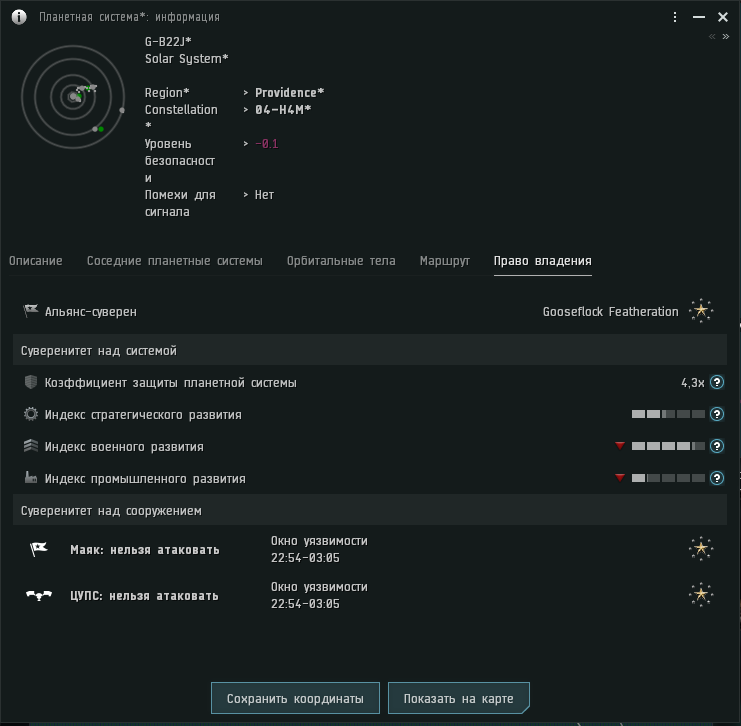
Task: Switch to Соседние планетные системы tab
Action: click(x=174, y=261)
